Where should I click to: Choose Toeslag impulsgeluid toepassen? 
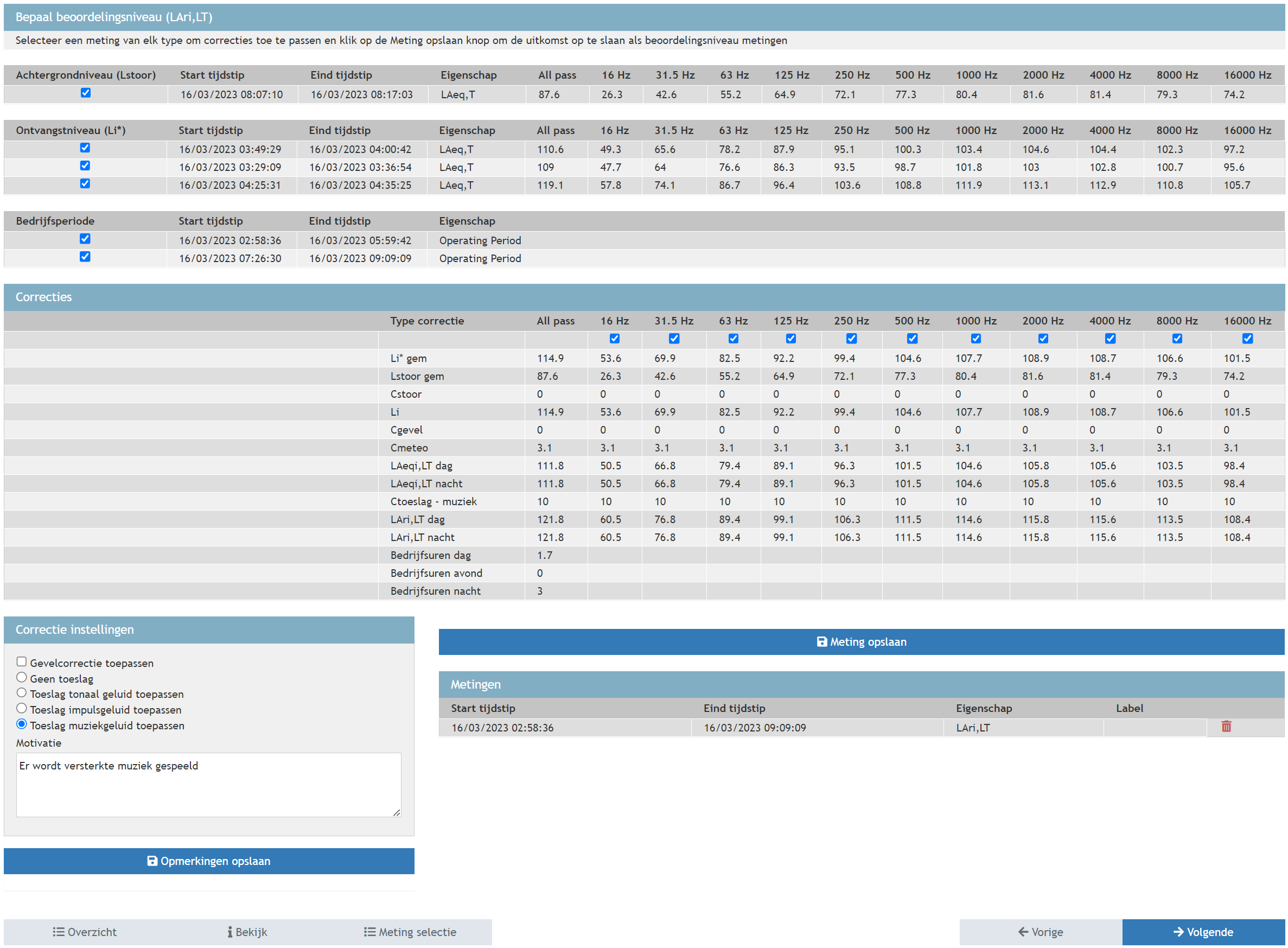point(22,708)
